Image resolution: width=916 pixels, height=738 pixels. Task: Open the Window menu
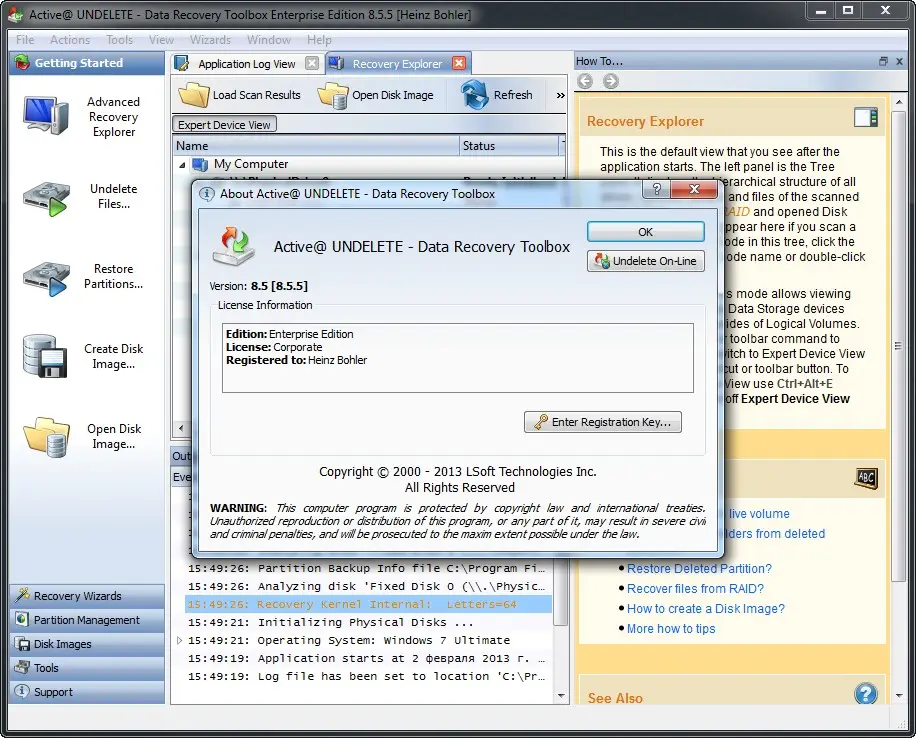click(269, 40)
